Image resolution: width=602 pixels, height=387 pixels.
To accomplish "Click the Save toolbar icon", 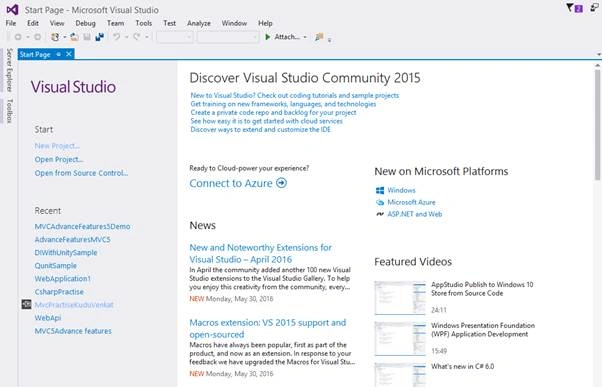I will coord(87,37).
